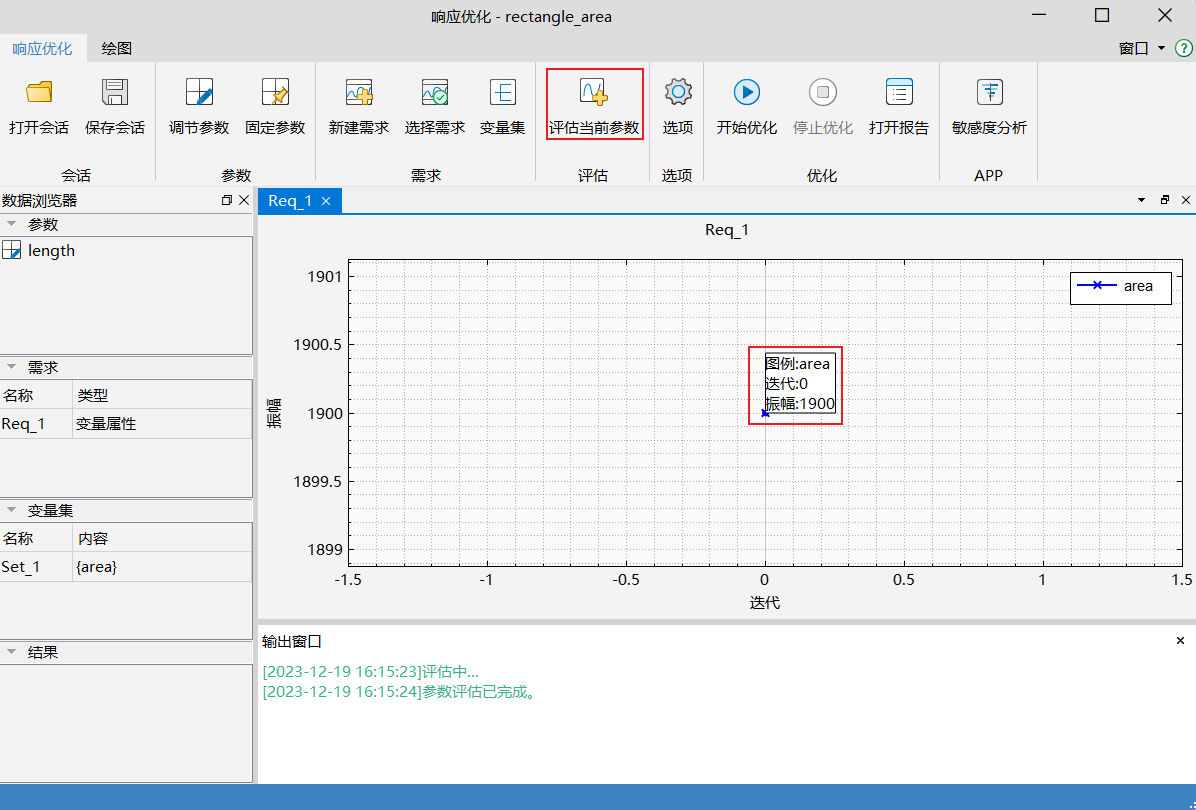Open the 打开报告 report button
The image size is (1196, 810).
click(899, 93)
